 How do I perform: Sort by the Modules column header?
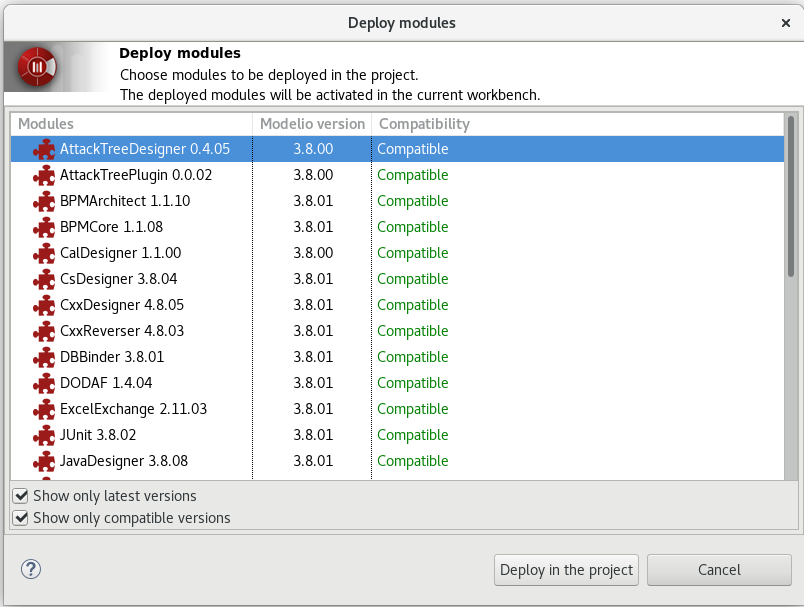pyautogui.click(x=130, y=124)
